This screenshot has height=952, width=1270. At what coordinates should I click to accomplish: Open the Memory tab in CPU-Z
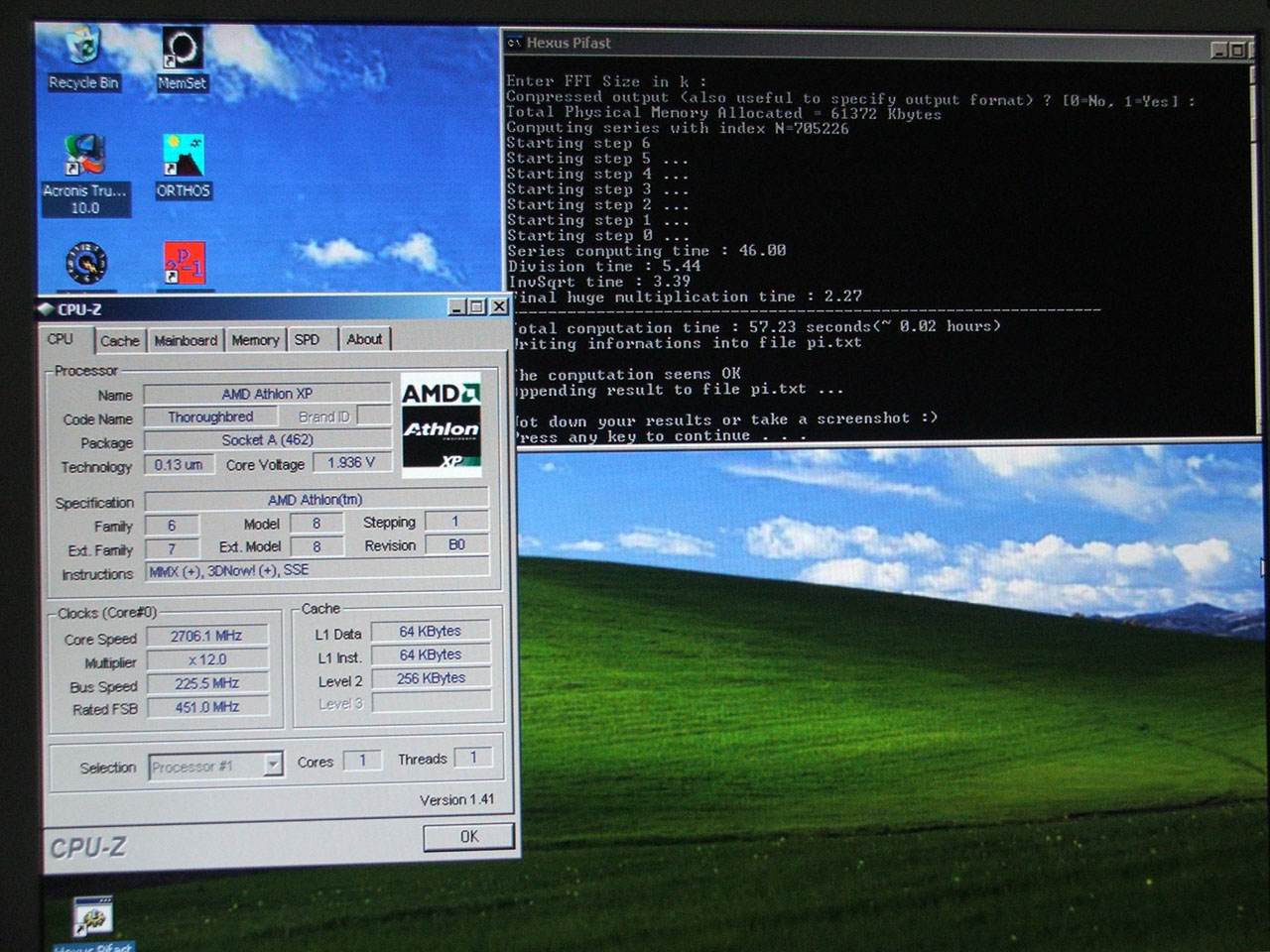pyautogui.click(x=255, y=340)
